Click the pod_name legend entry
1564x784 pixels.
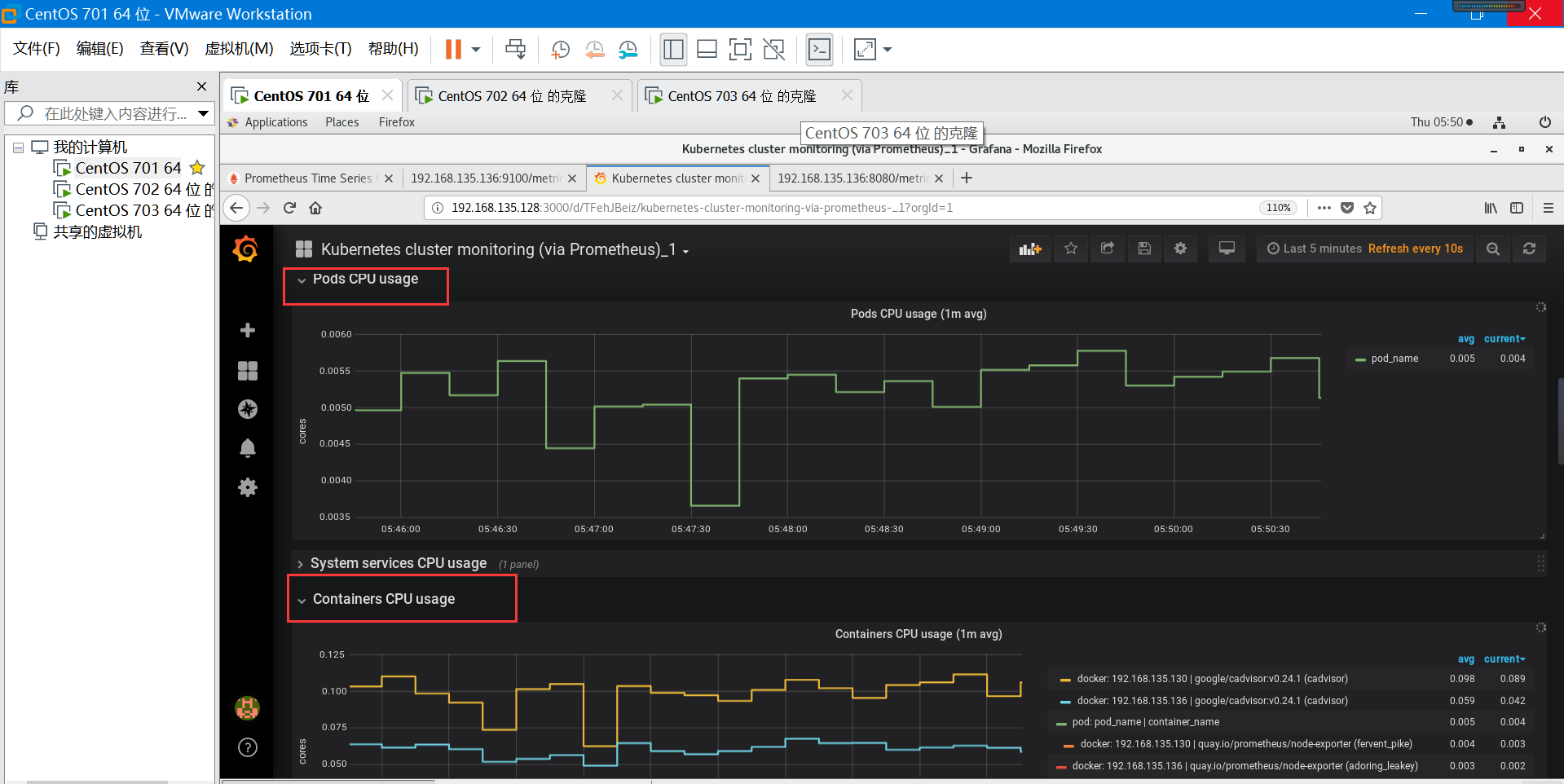tap(1394, 359)
